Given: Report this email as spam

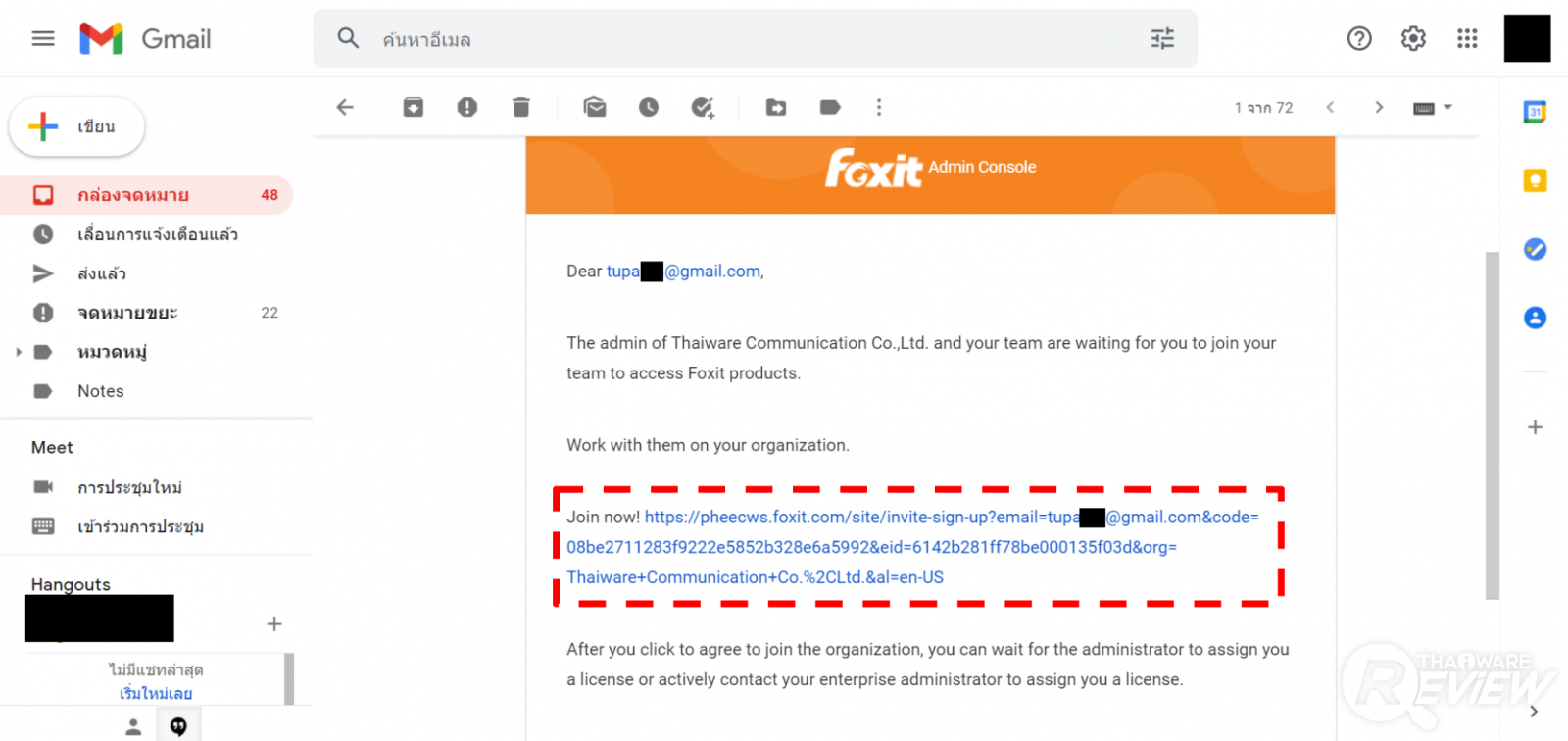Looking at the screenshot, I should tap(467, 107).
